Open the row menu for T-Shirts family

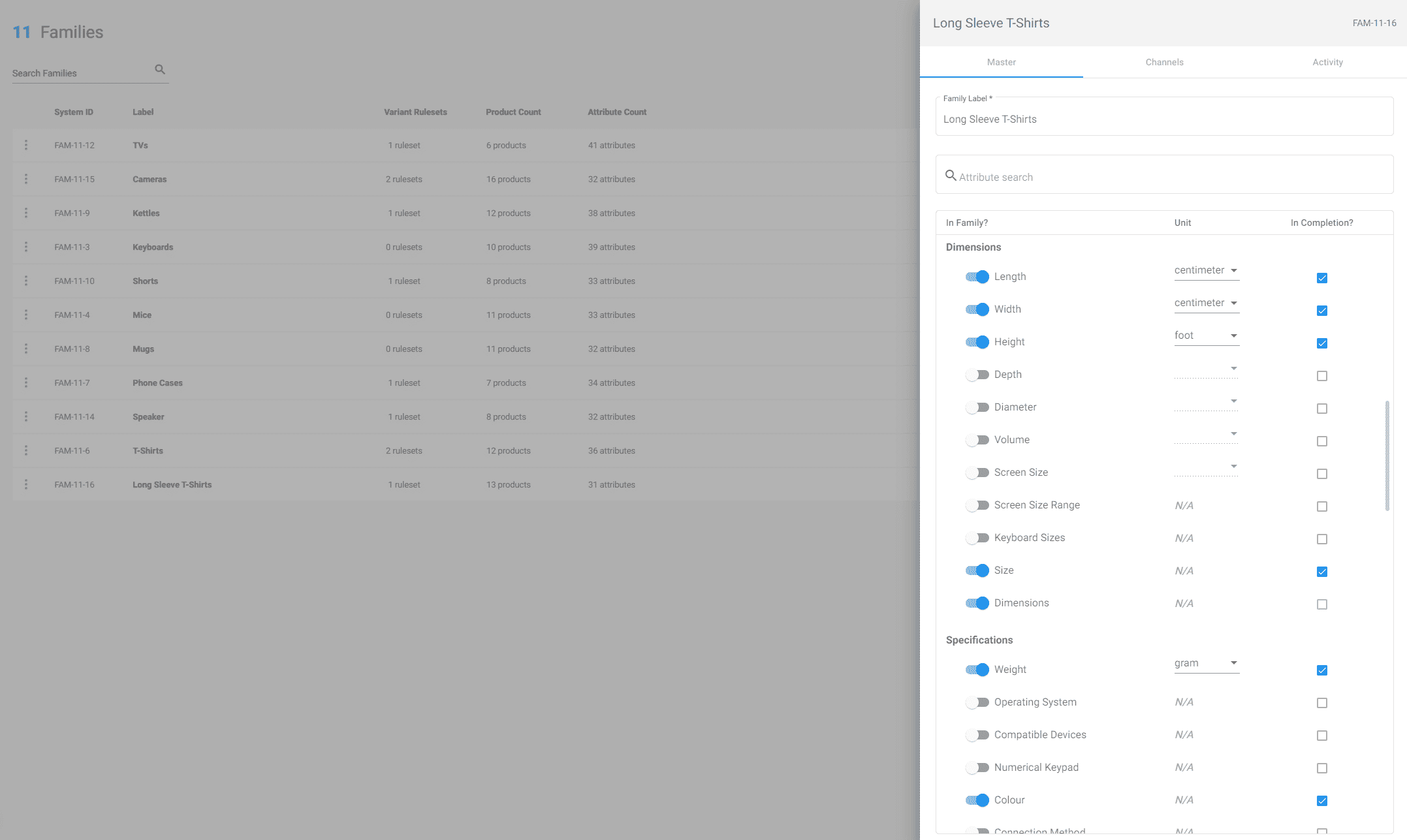pos(26,450)
